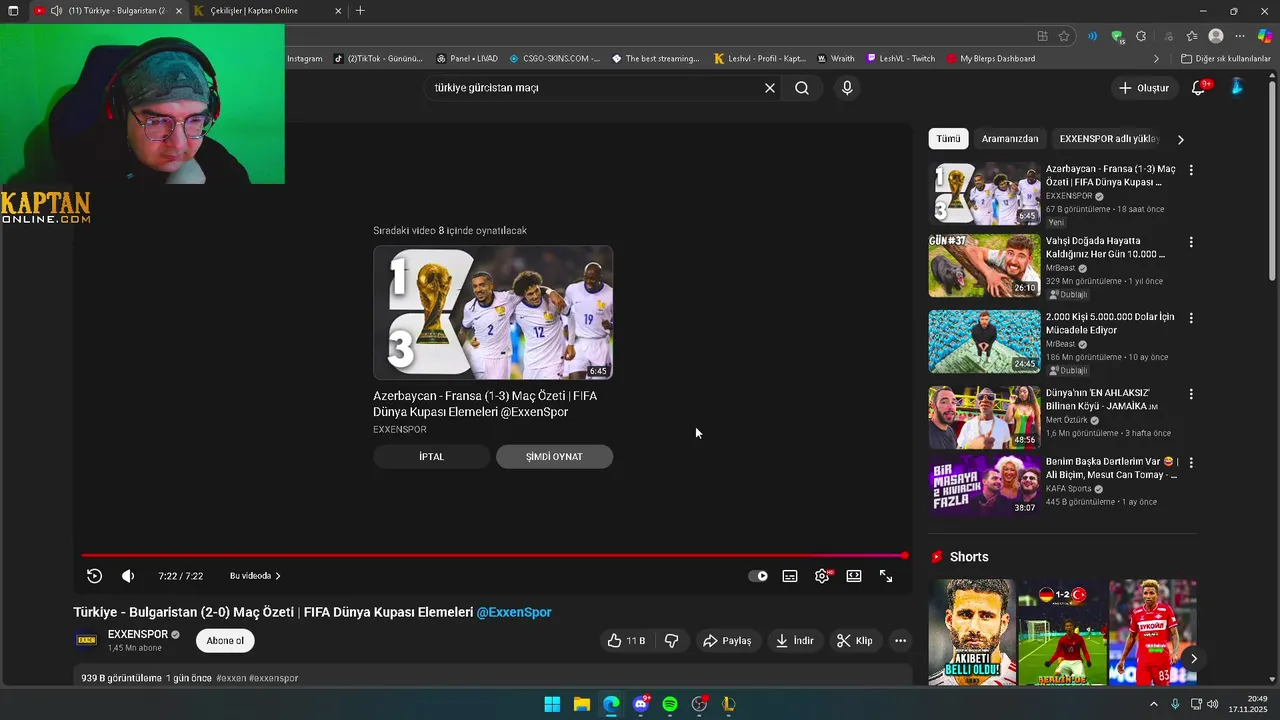Add page to favorites star icon

tap(1064, 36)
